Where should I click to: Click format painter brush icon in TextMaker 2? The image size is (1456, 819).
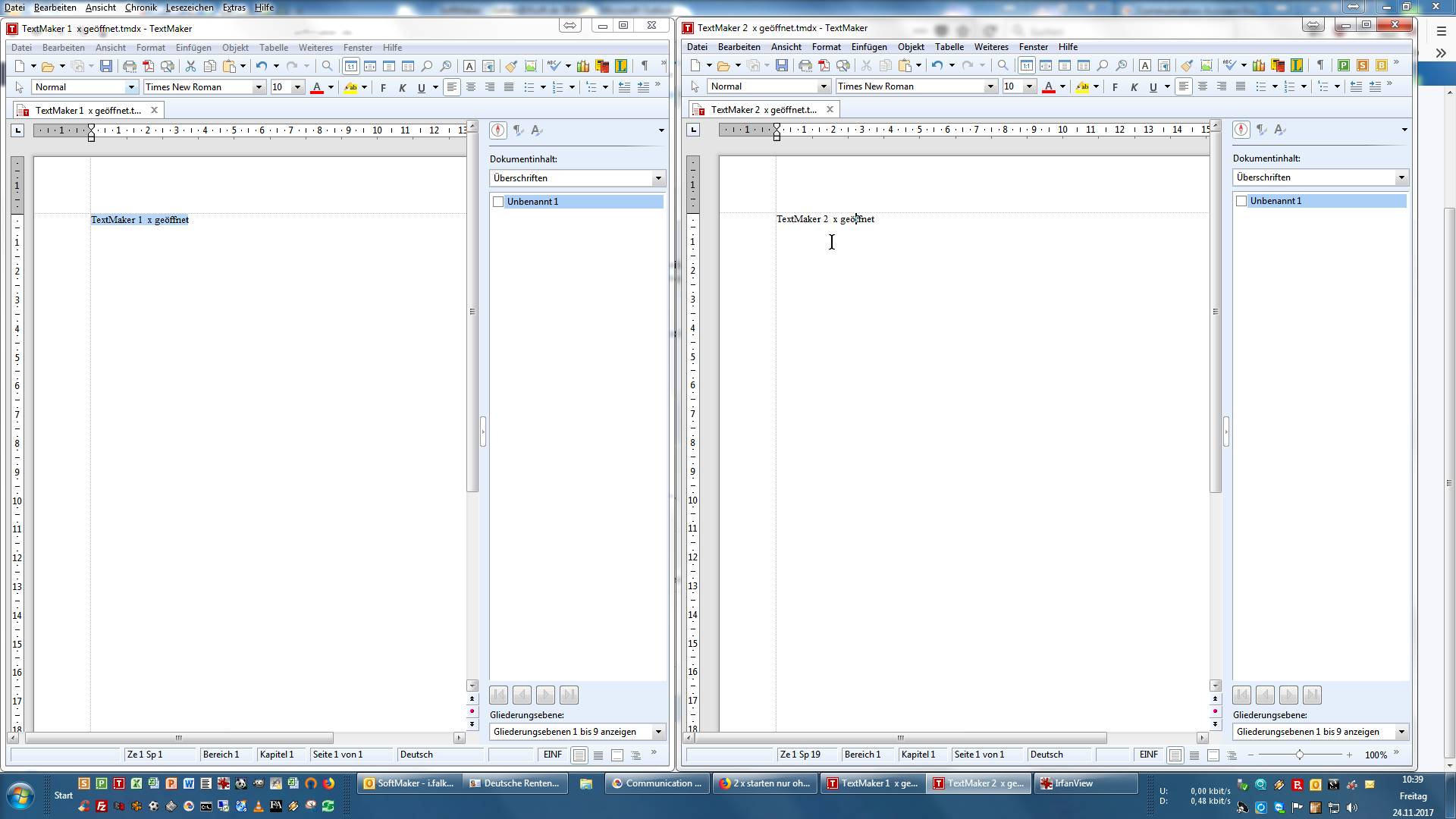pos(1187,65)
